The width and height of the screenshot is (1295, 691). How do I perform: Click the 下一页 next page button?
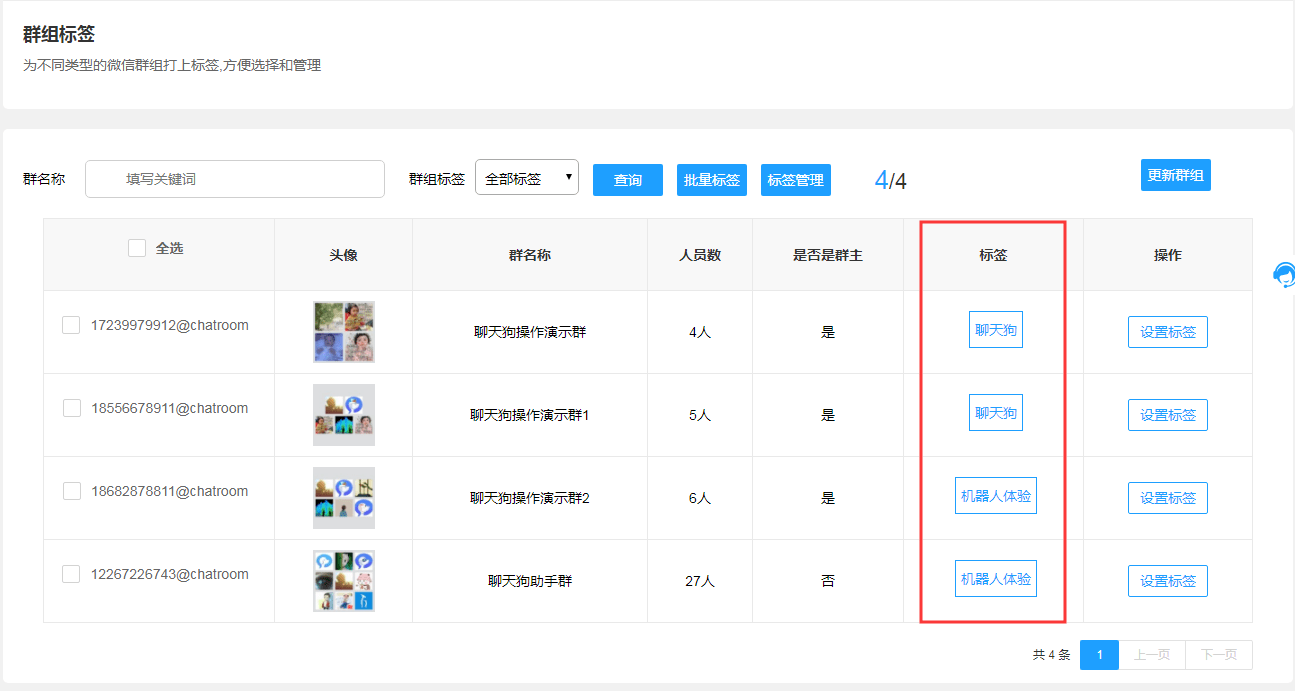click(1219, 655)
